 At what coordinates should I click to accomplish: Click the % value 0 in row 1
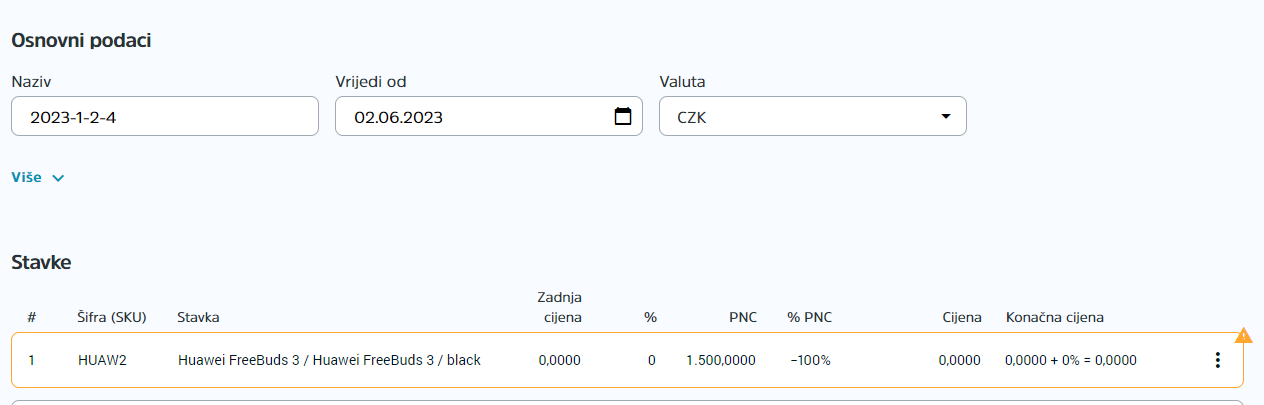pos(652,360)
